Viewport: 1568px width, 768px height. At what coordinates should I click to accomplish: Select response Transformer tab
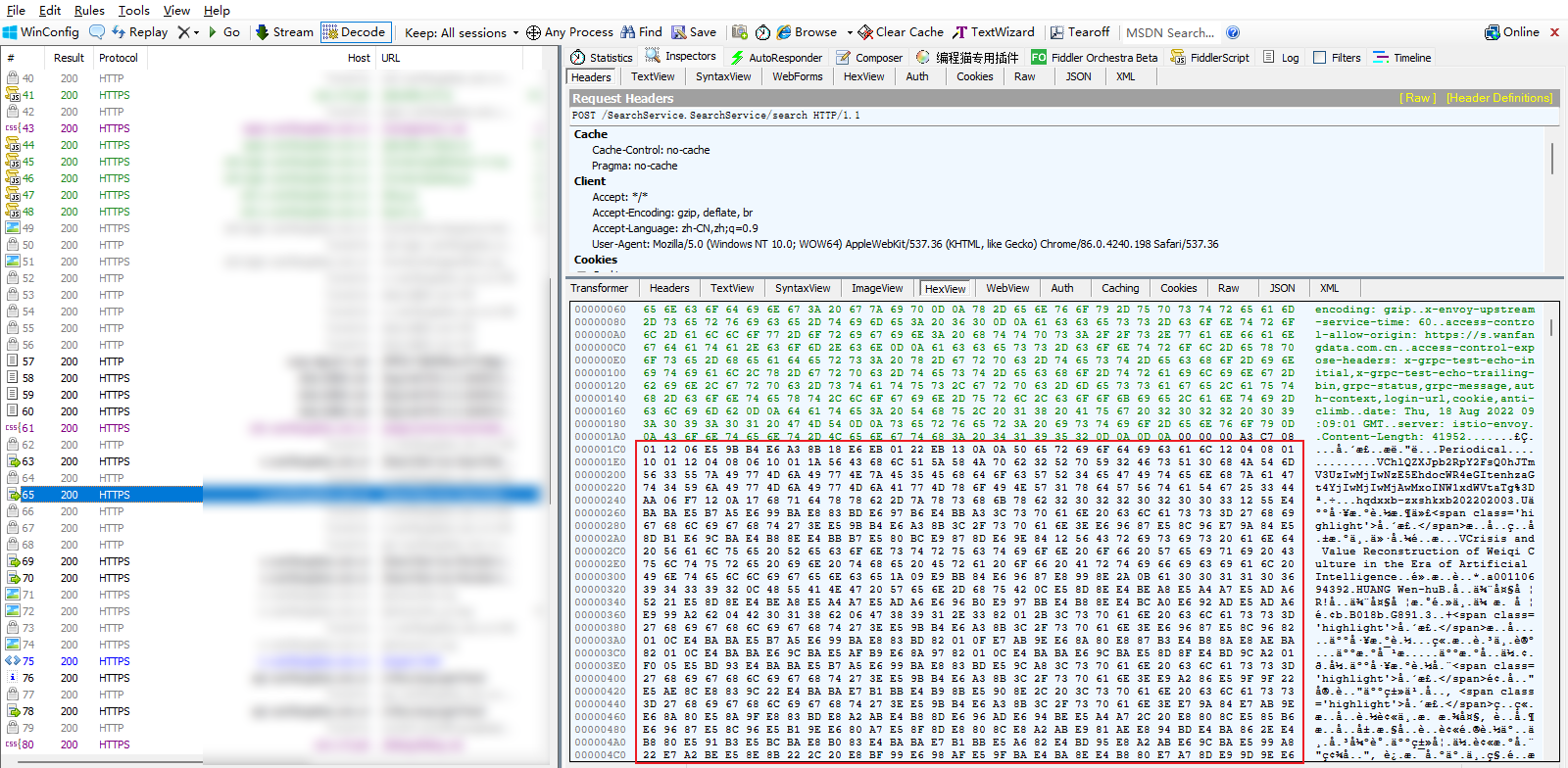click(x=600, y=288)
